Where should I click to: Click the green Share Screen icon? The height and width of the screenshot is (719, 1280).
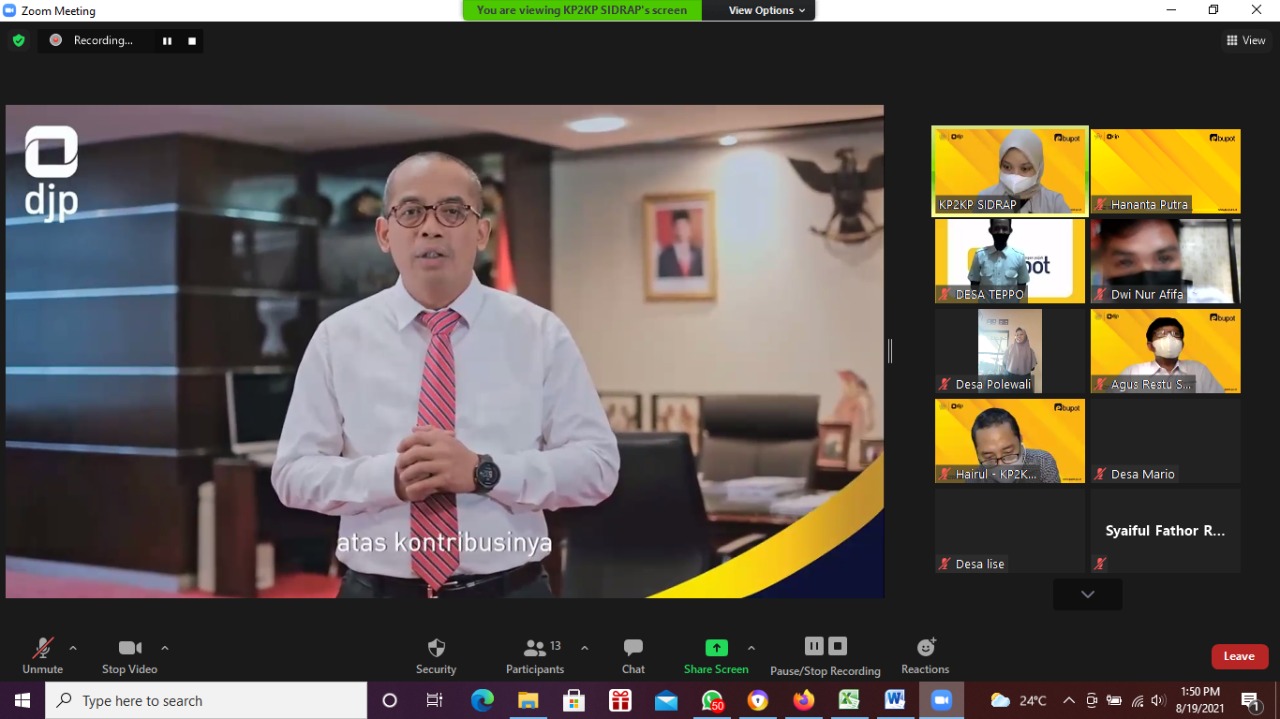[716, 648]
